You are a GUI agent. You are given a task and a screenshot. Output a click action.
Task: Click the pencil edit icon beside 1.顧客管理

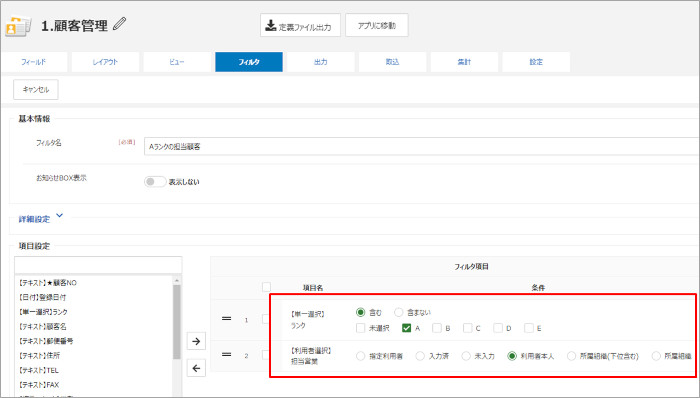click(x=120, y=24)
